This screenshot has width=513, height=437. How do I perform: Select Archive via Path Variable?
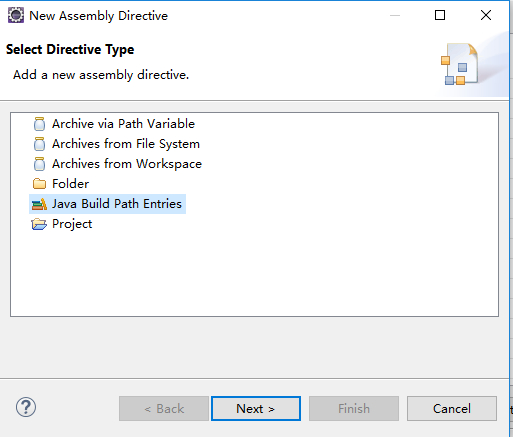[123, 124]
